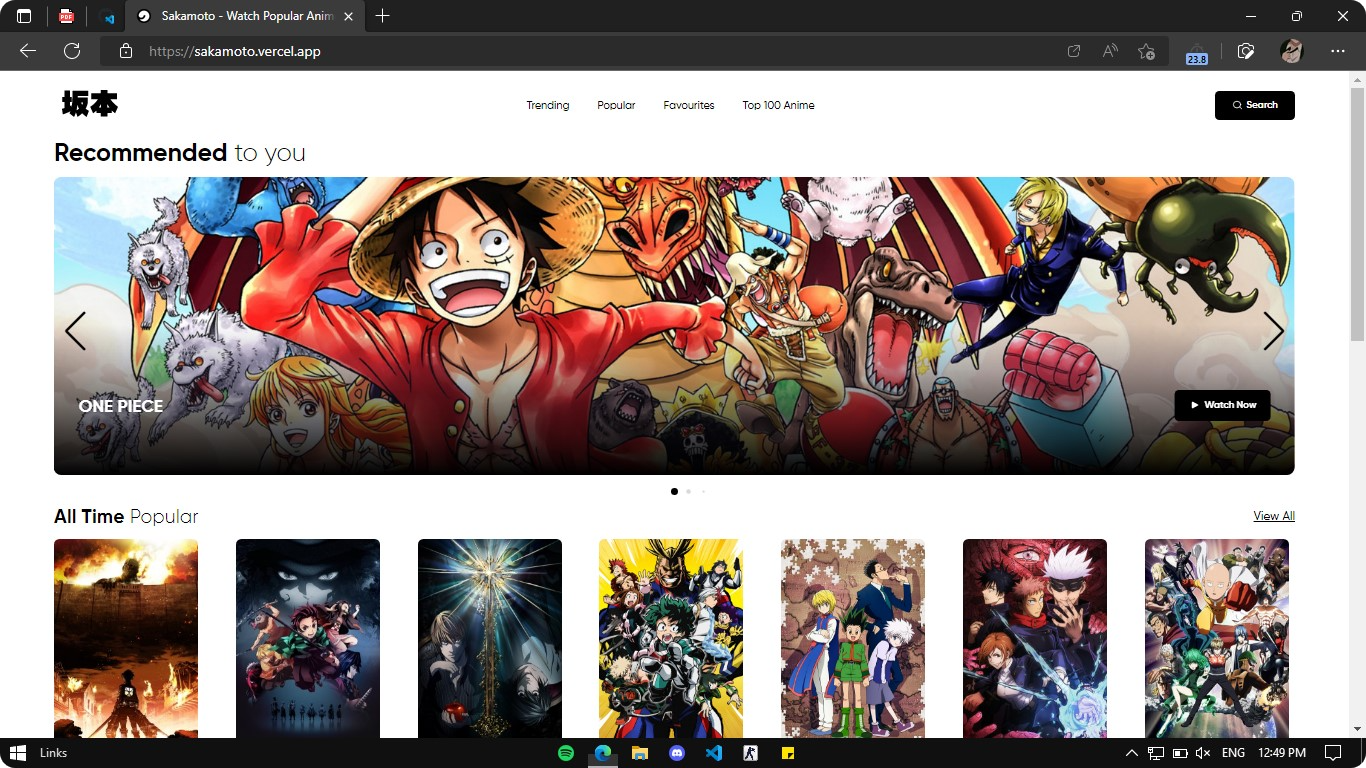
Task: Click the right carousel arrow
Action: click(x=1273, y=330)
